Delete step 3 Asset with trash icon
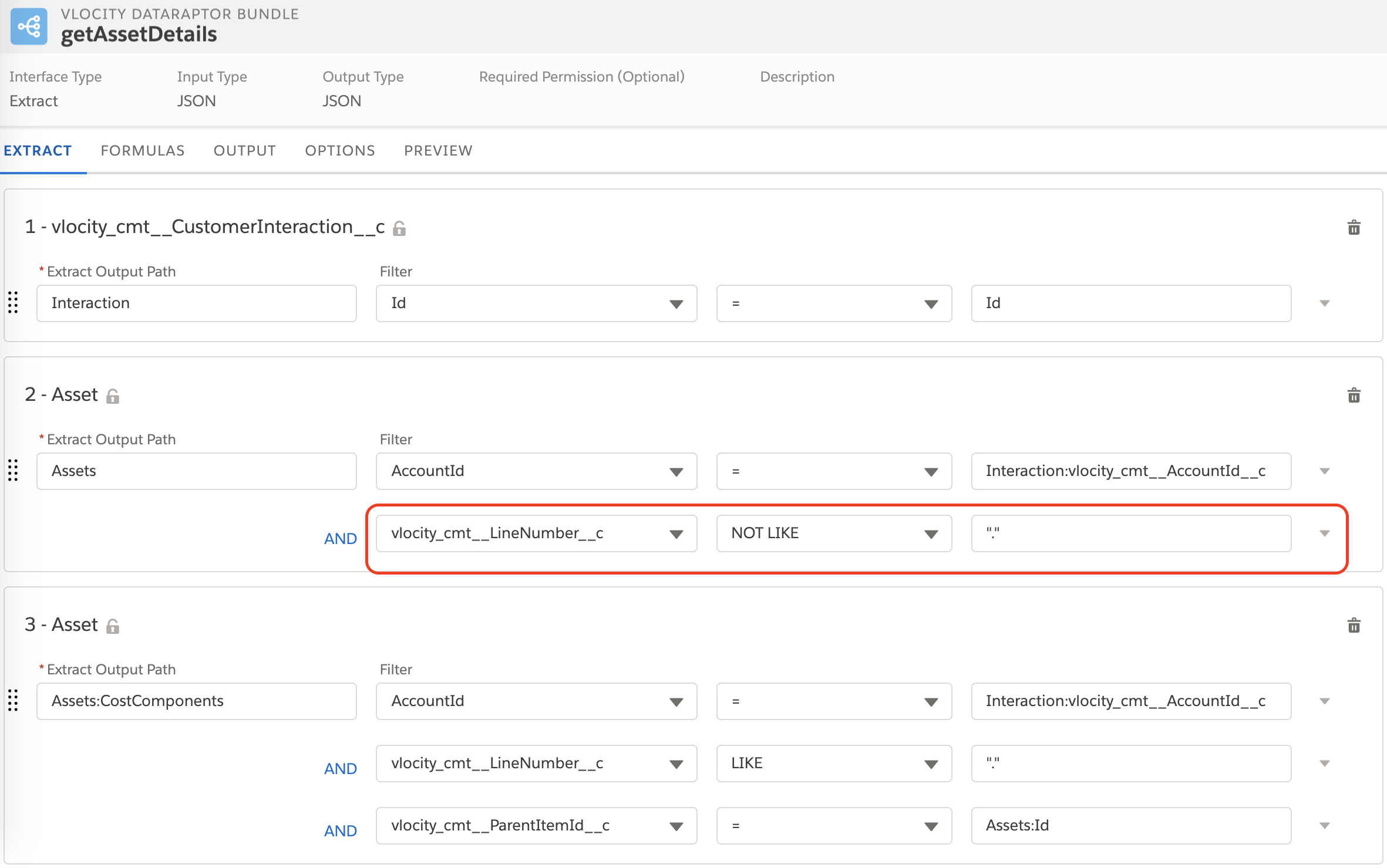1387x868 pixels. tap(1354, 626)
